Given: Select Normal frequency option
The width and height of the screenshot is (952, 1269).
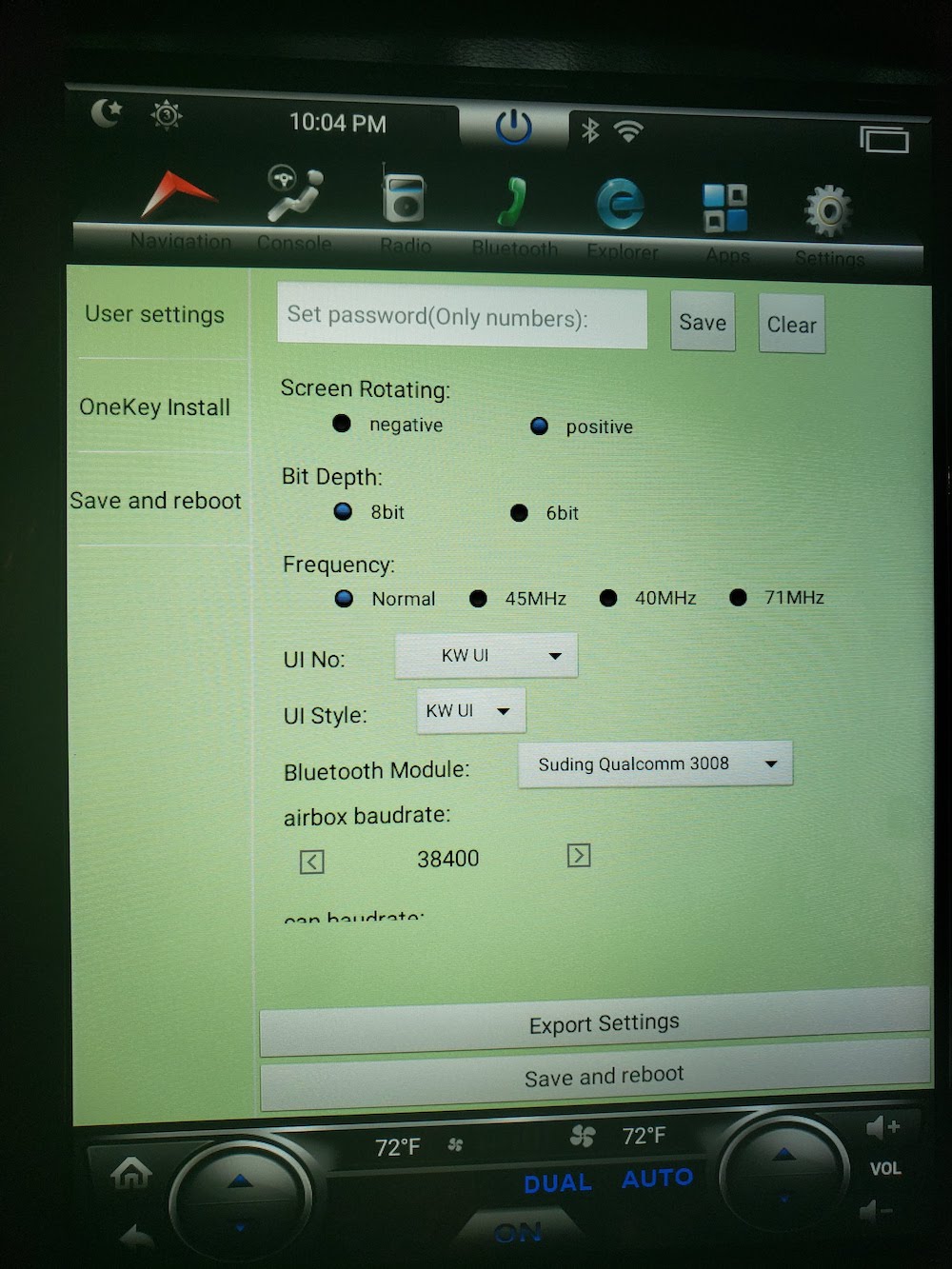Looking at the screenshot, I should 344,598.
